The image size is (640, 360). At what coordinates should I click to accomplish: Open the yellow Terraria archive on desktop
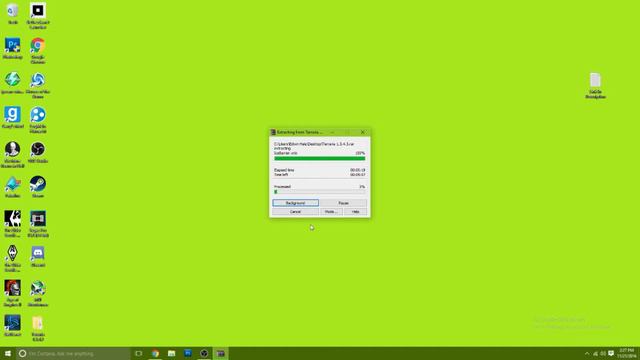38,328
